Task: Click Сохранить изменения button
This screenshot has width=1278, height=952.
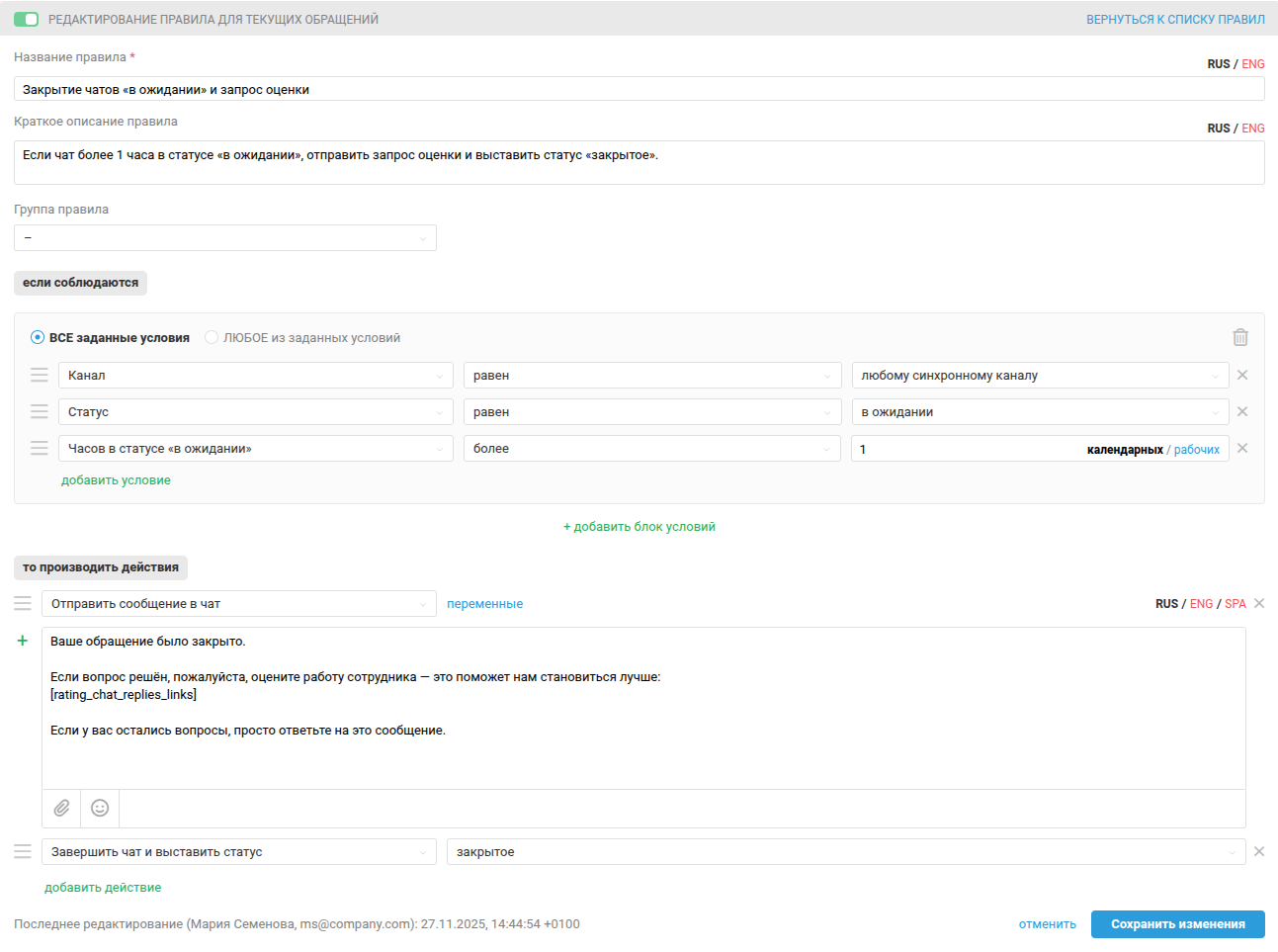Action: click(x=1177, y=923)
